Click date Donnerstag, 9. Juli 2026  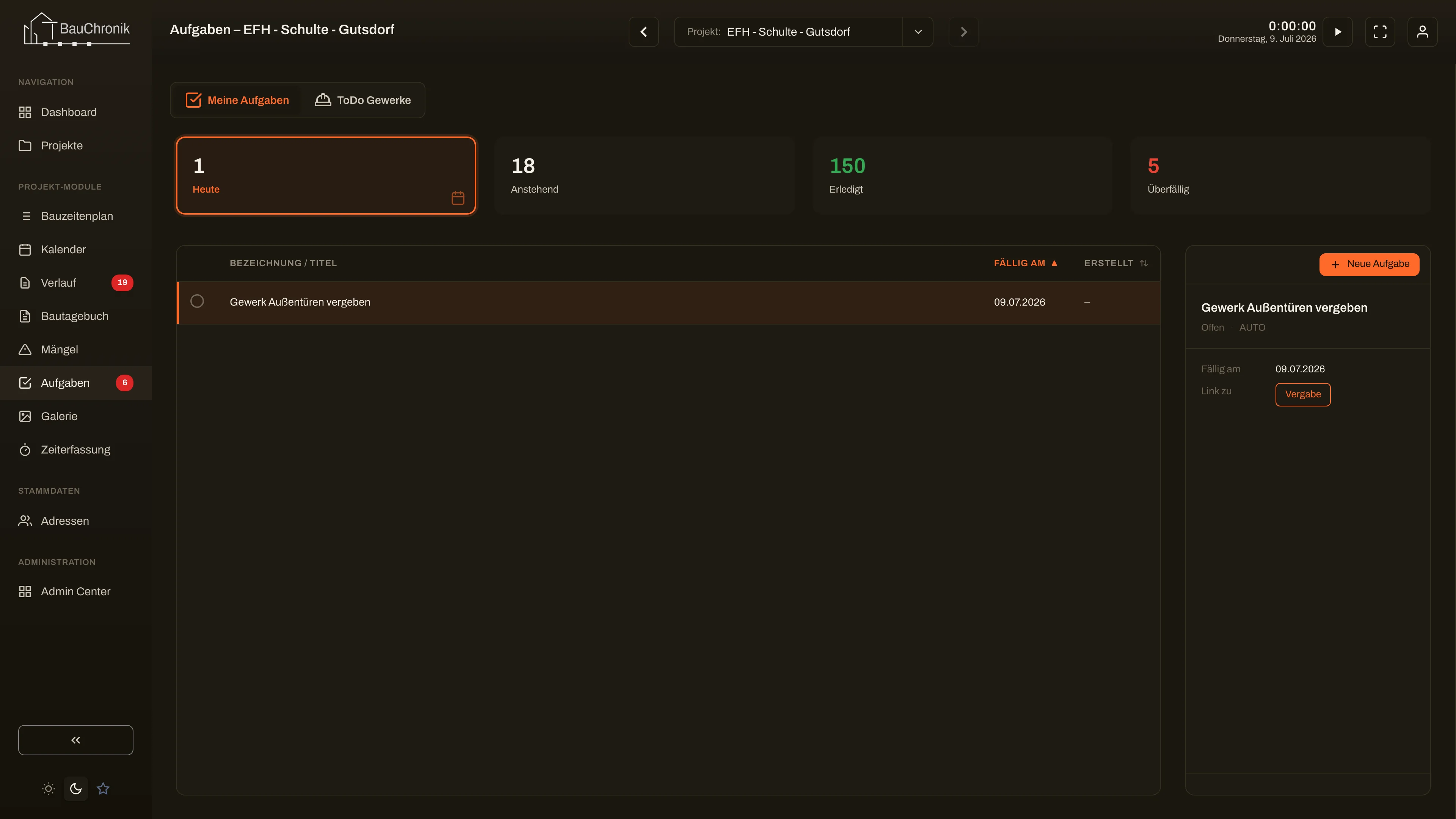click(x=1267, y=39)
